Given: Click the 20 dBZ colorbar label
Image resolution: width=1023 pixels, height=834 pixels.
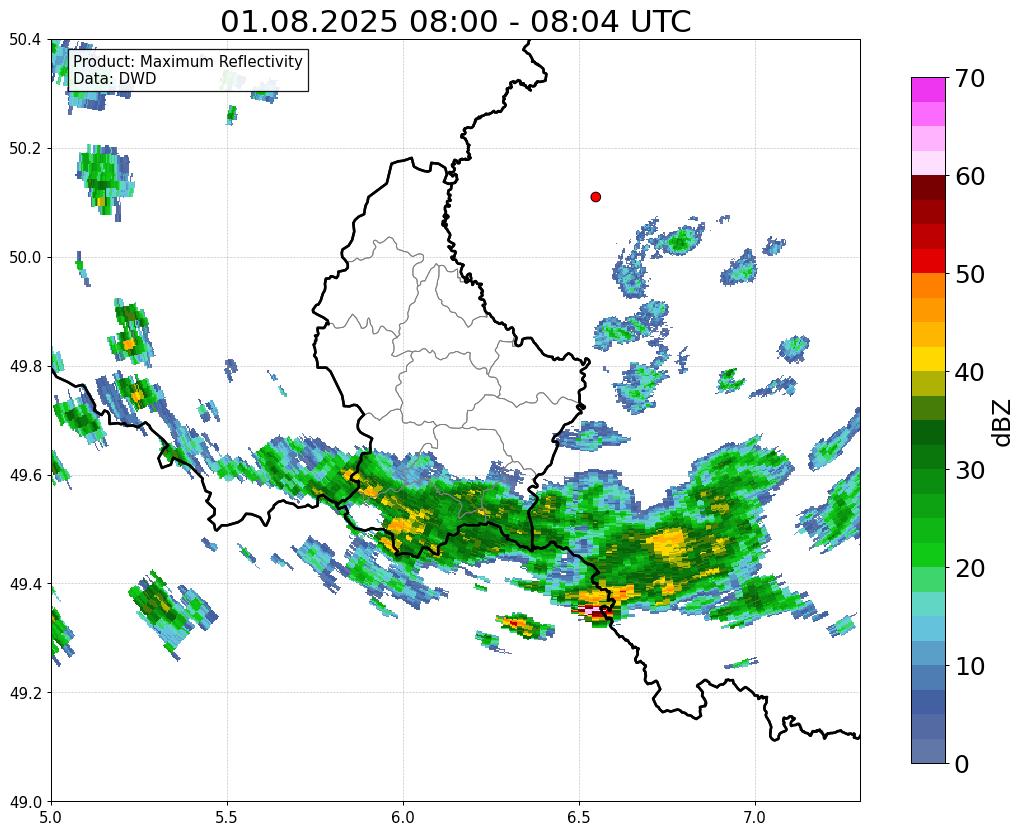Looking at the screenshot, I should tap(968, 568).
